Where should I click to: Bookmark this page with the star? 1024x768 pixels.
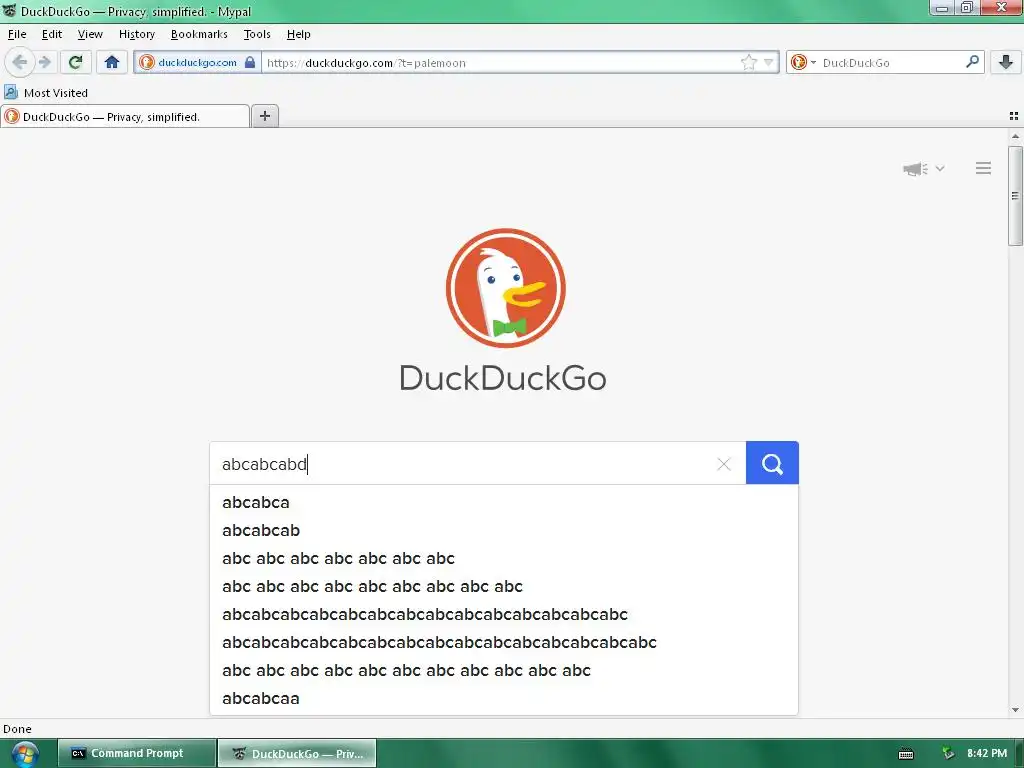click(x=748, y=63)
